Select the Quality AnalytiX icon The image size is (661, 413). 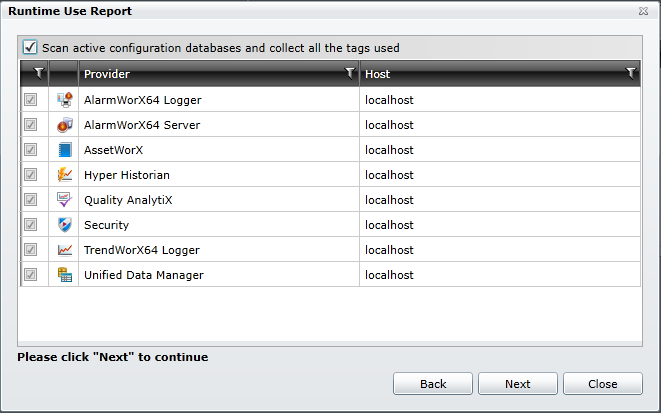64,200
